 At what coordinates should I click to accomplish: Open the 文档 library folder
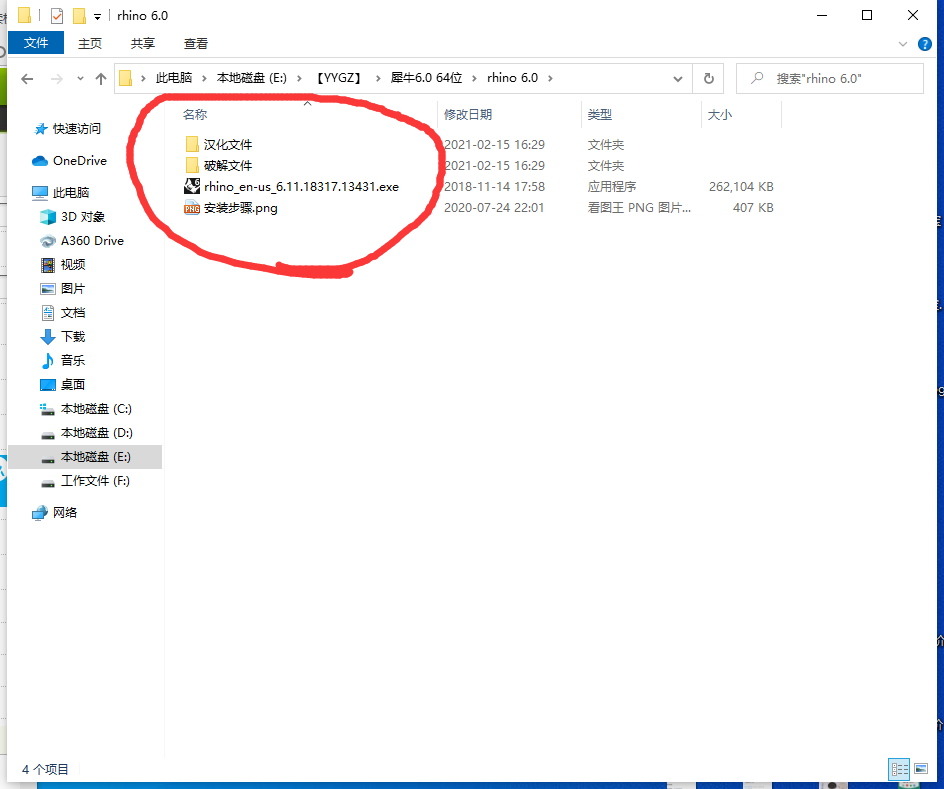[x=72, y=313]
